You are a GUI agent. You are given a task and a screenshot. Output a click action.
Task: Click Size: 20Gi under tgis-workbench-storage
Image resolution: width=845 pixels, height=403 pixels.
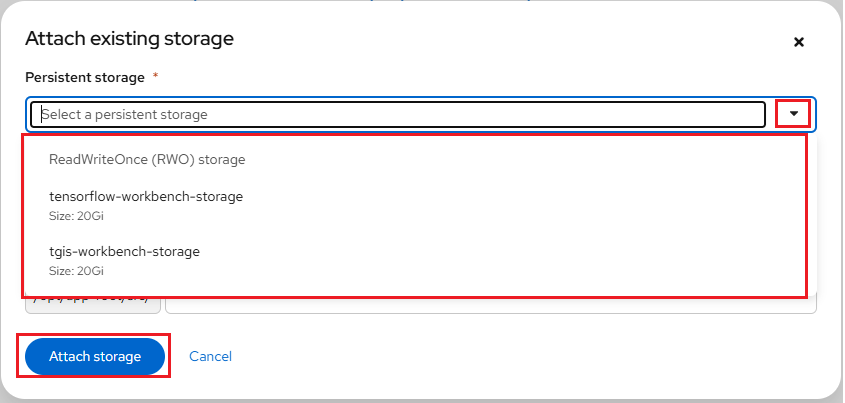(x=76, y=270)
